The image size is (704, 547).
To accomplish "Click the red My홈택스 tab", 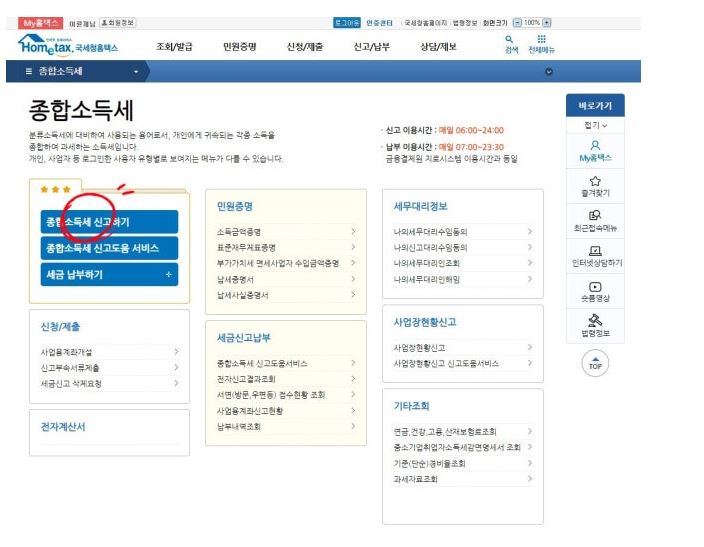I will tap(40, 22).
